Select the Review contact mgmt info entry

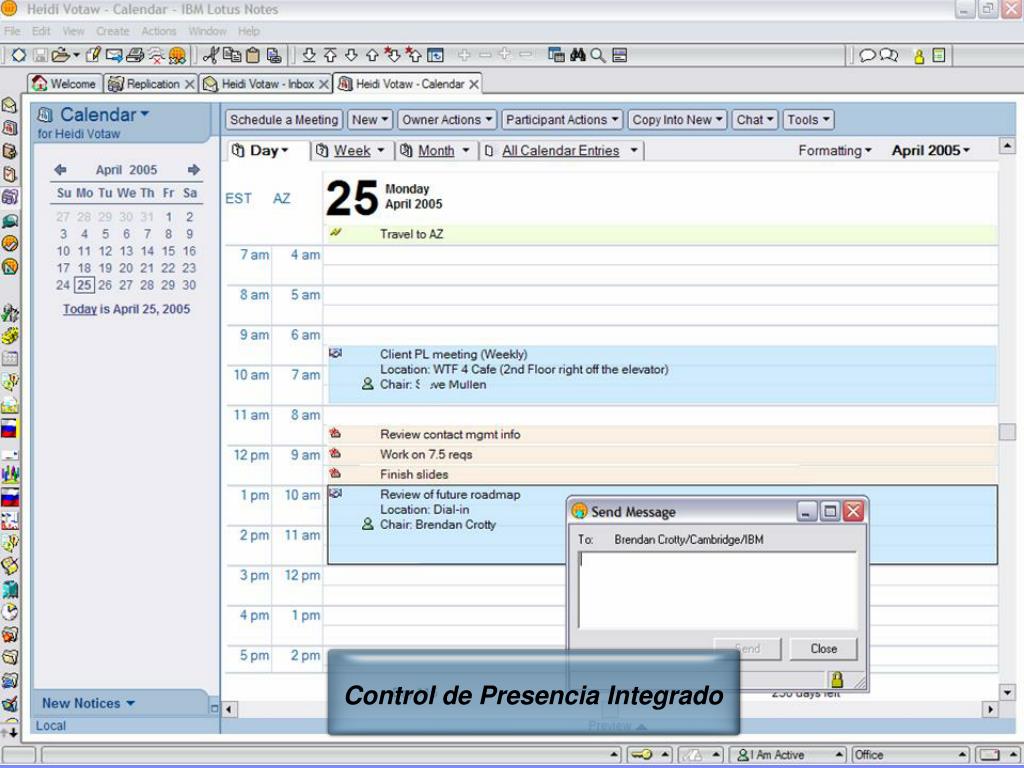pyautogui.click(x=662, y=434)
